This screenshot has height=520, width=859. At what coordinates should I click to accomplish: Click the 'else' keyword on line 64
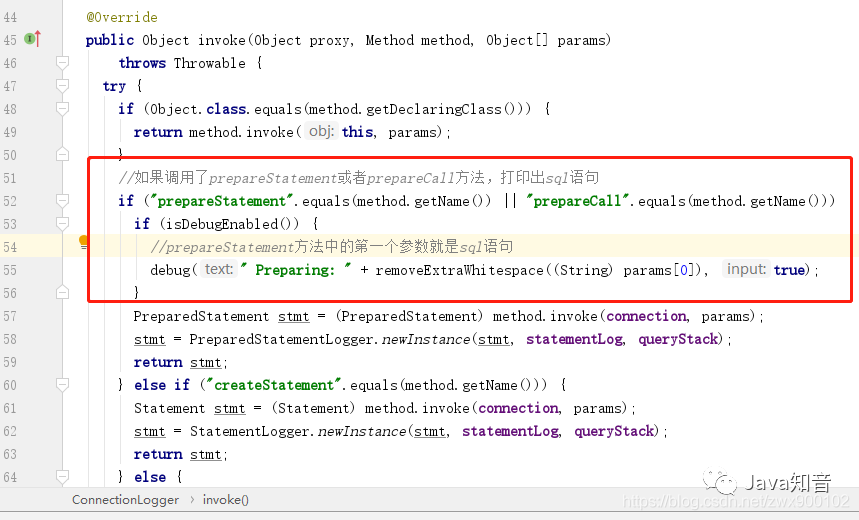150,477
